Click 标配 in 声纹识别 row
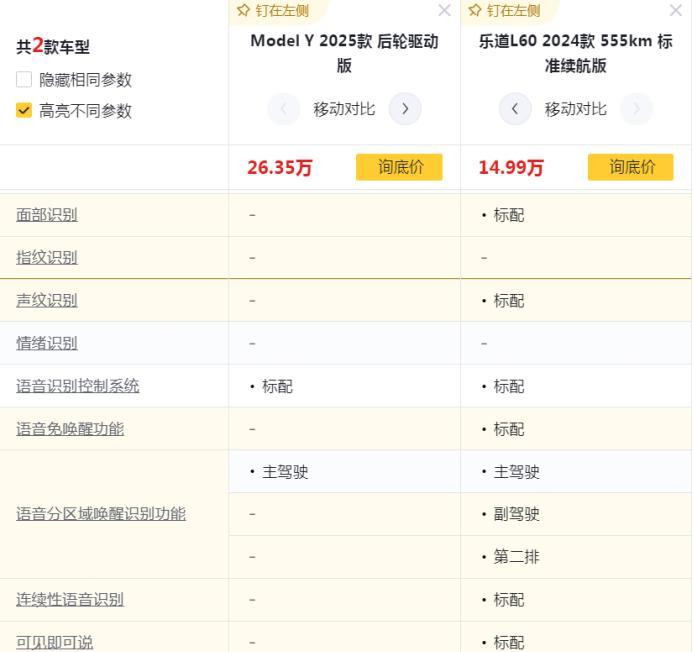 tap(509, 301)
